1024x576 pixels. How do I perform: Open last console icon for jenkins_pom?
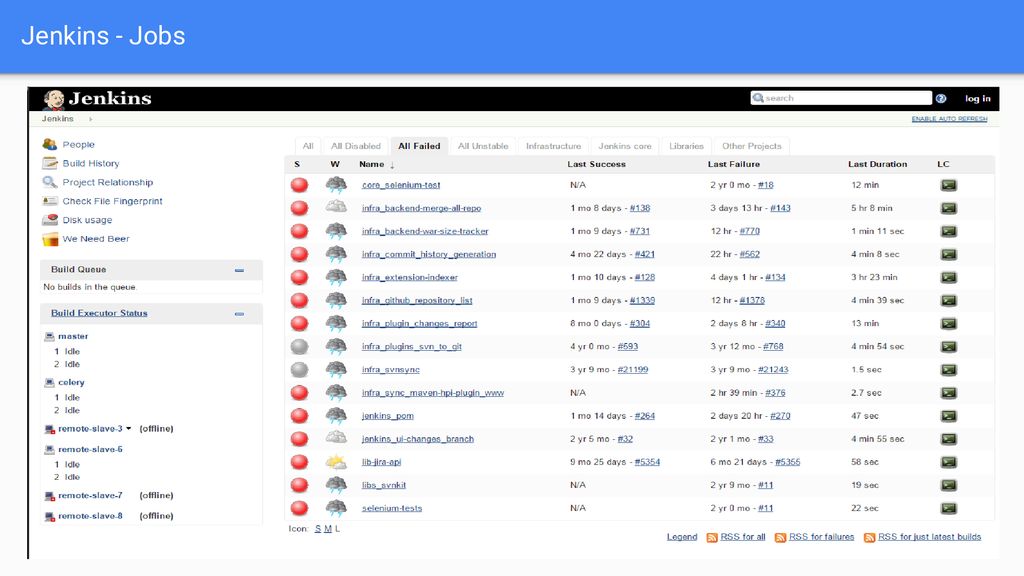click(948, 416)
